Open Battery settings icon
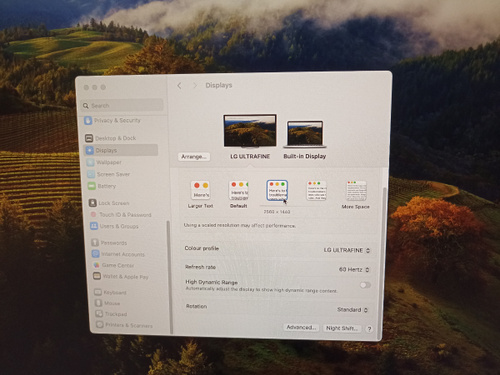Screen dimensions: 500x375 pyautogui.click(x=92, y=186)
